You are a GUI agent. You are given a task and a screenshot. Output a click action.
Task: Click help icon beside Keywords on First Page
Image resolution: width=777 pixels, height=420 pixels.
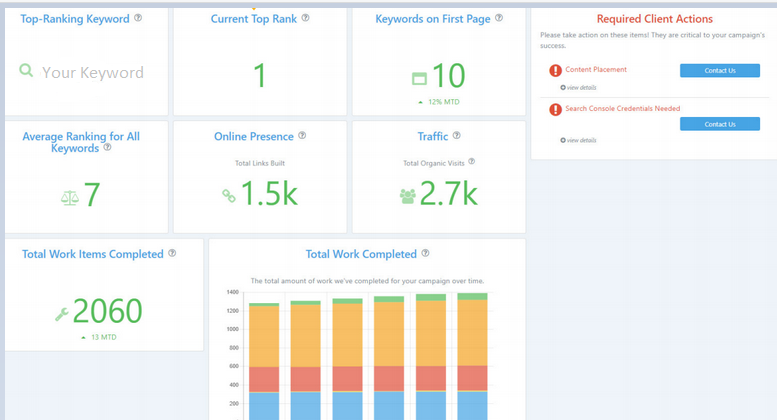click(499, 18)
